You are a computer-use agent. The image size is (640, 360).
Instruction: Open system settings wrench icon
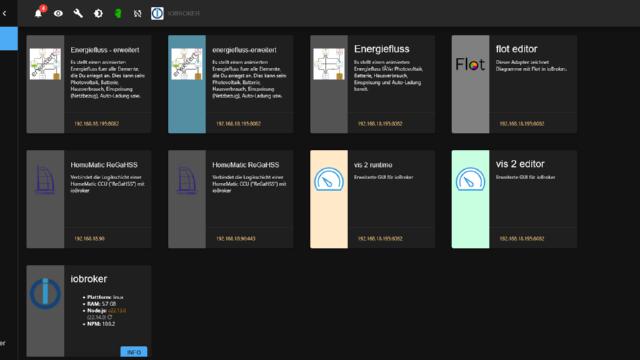[x=78, y=13]
